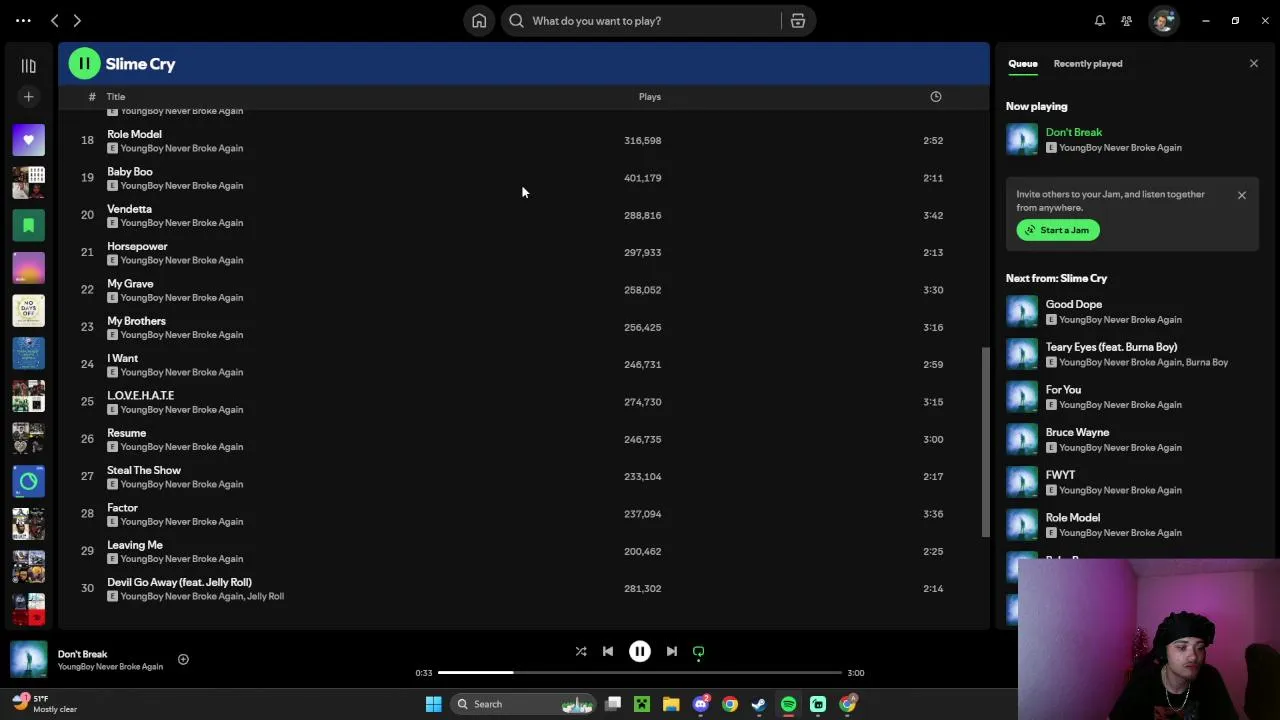Dismiss the Jam invitation banner
This screenshot has height=720, width=1280.
point(1242,195)
